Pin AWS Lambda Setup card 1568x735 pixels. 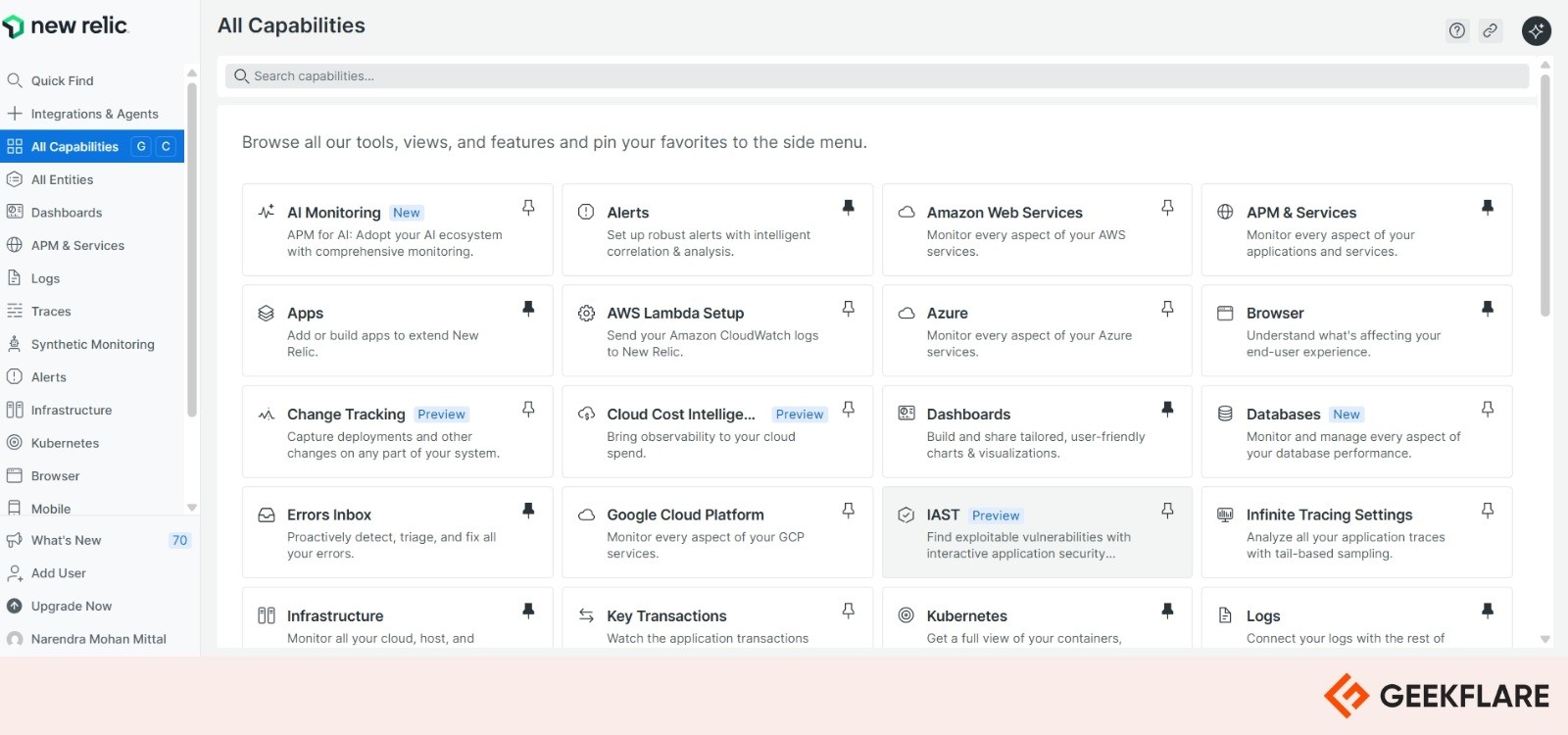pos(849,309)
